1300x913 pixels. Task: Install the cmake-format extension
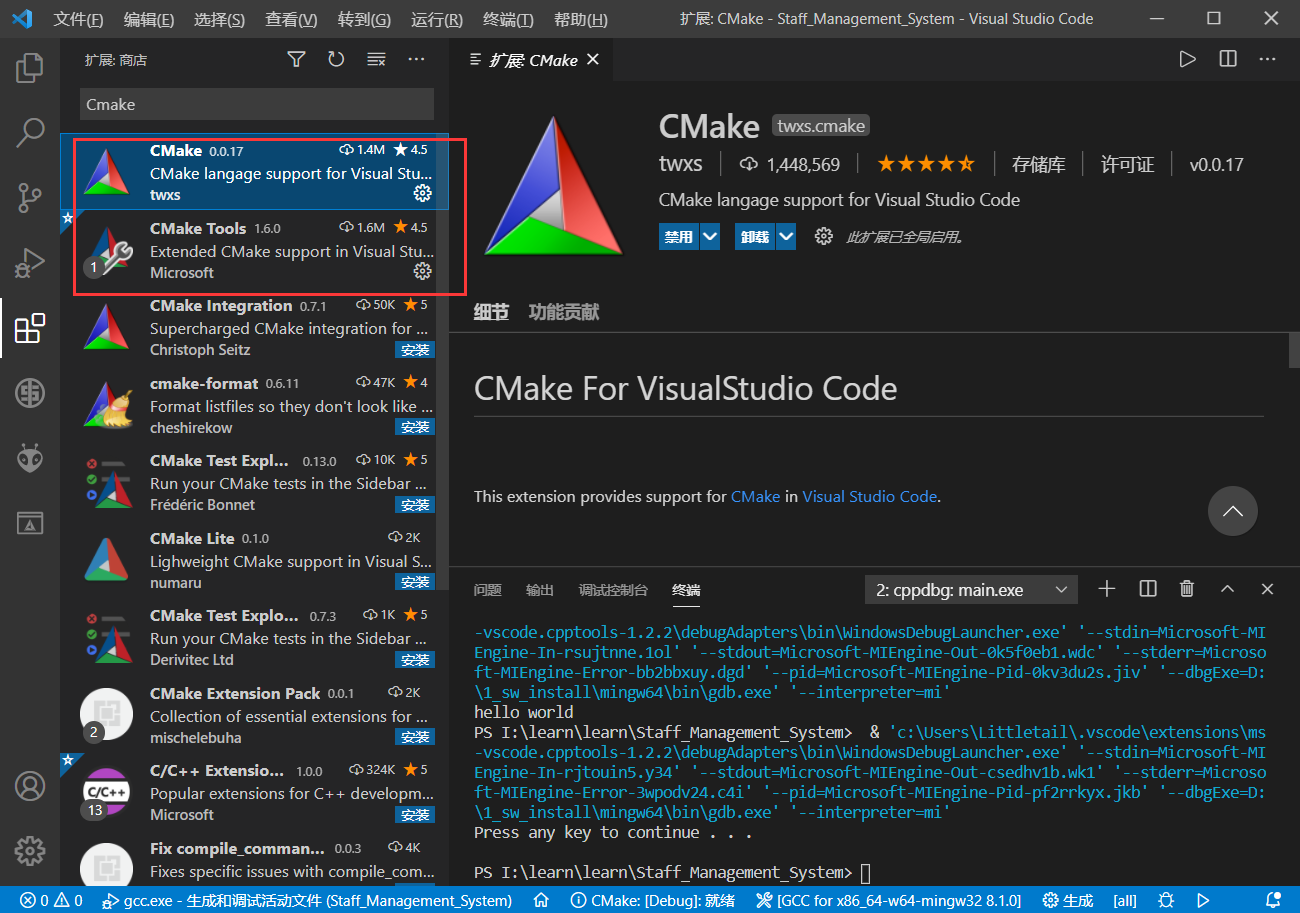414,427
